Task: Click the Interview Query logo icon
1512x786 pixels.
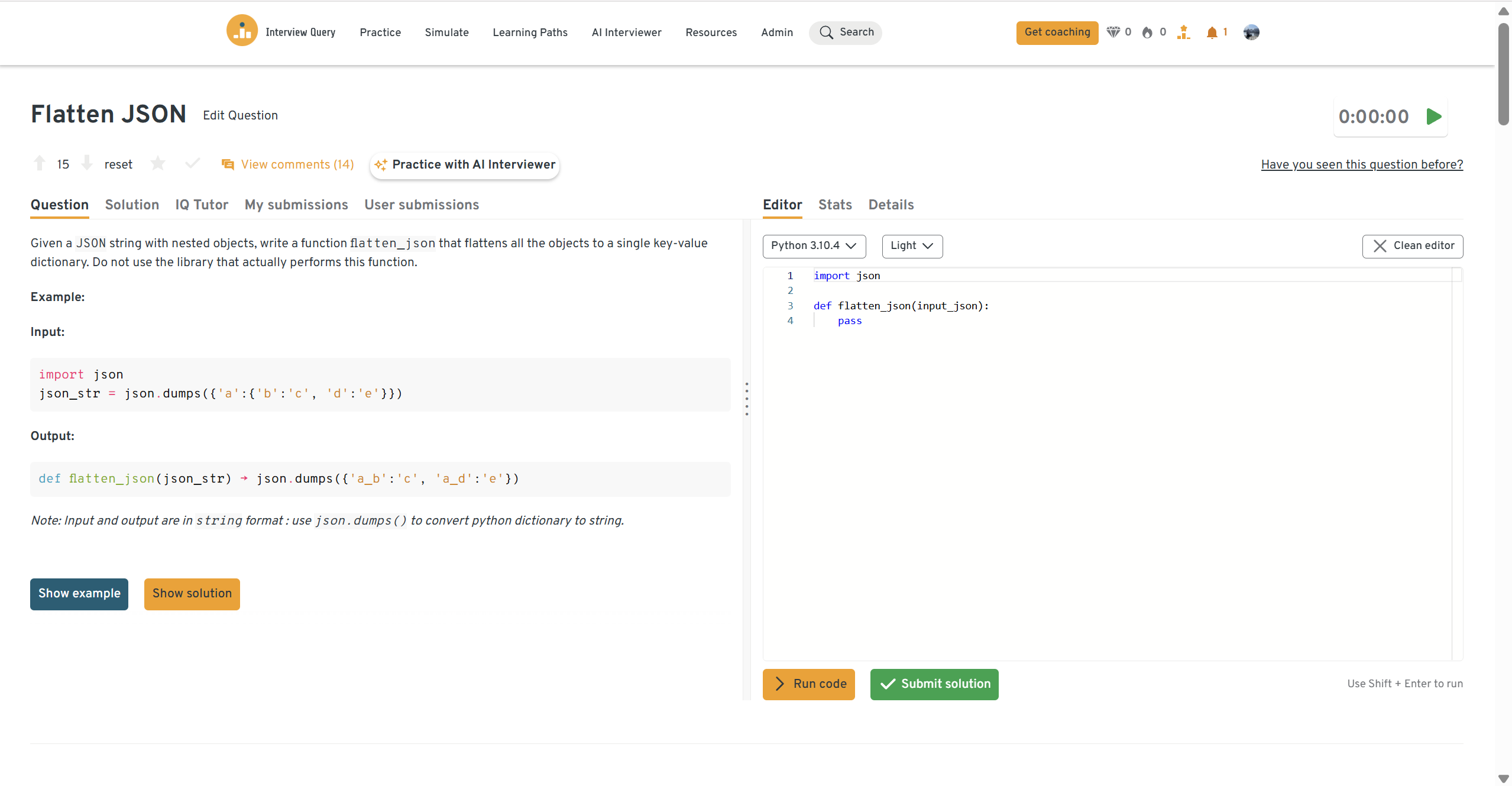Action: coord(242,31)
